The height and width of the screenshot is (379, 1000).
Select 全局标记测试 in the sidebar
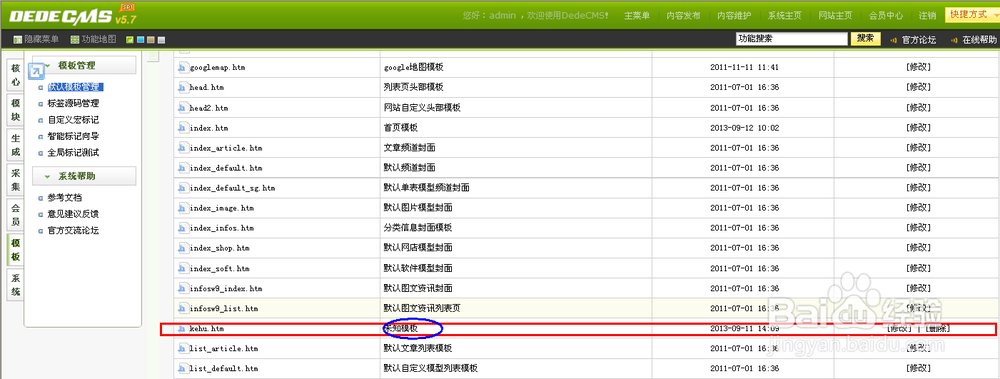pos(73,152)
